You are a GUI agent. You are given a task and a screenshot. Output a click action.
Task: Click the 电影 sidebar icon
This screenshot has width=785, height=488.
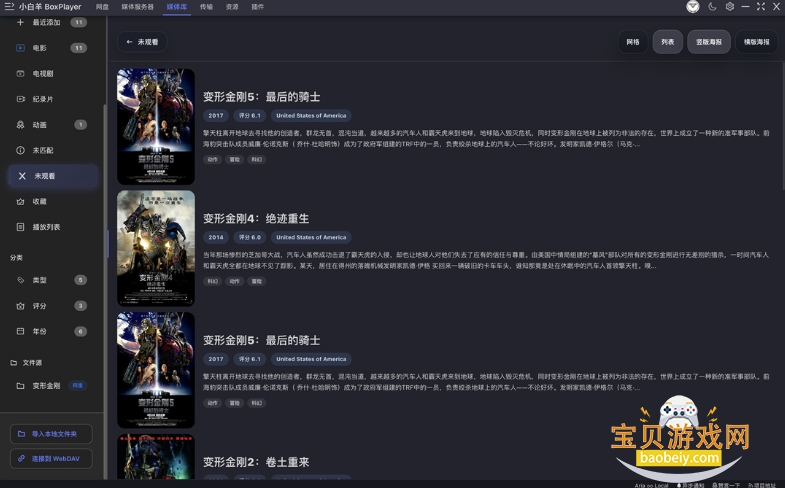coord(20,48)
